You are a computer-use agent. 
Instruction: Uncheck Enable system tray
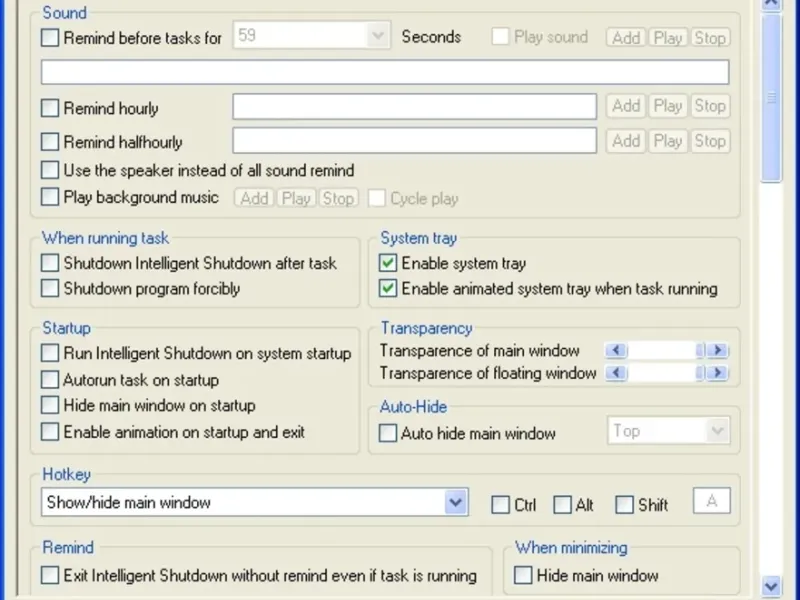[x=388, y=263]
